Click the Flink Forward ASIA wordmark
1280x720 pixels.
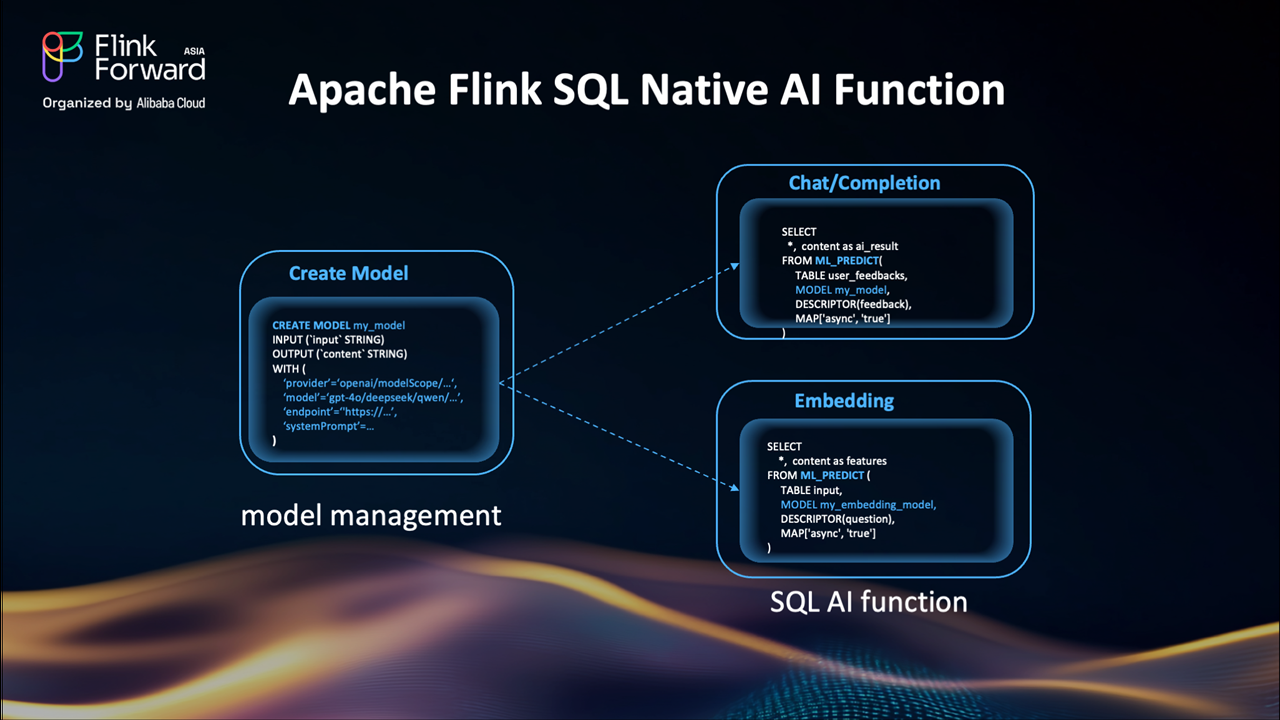pos(149,56)
